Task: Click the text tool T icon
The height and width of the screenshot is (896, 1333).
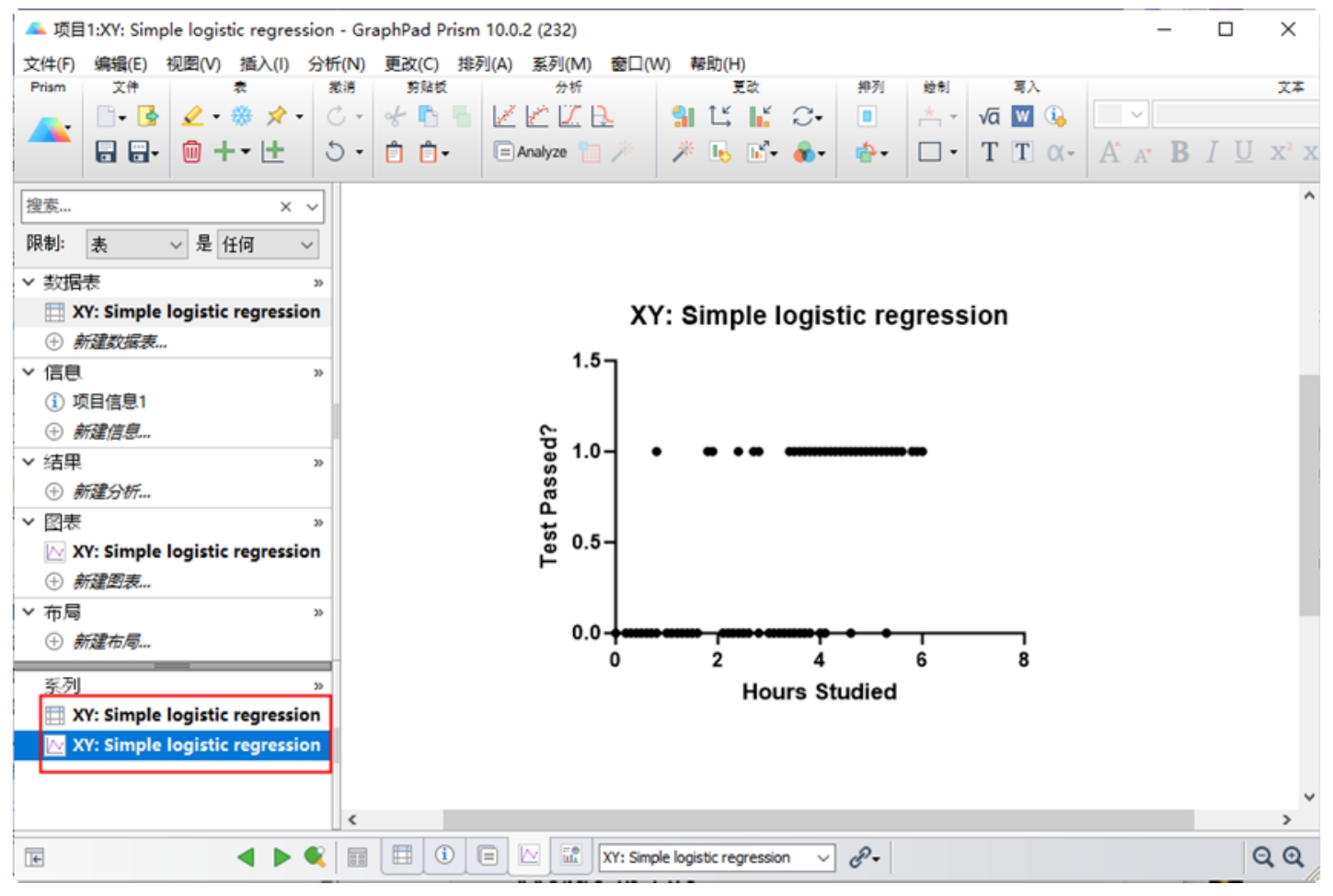Action: tap(989, 152)
